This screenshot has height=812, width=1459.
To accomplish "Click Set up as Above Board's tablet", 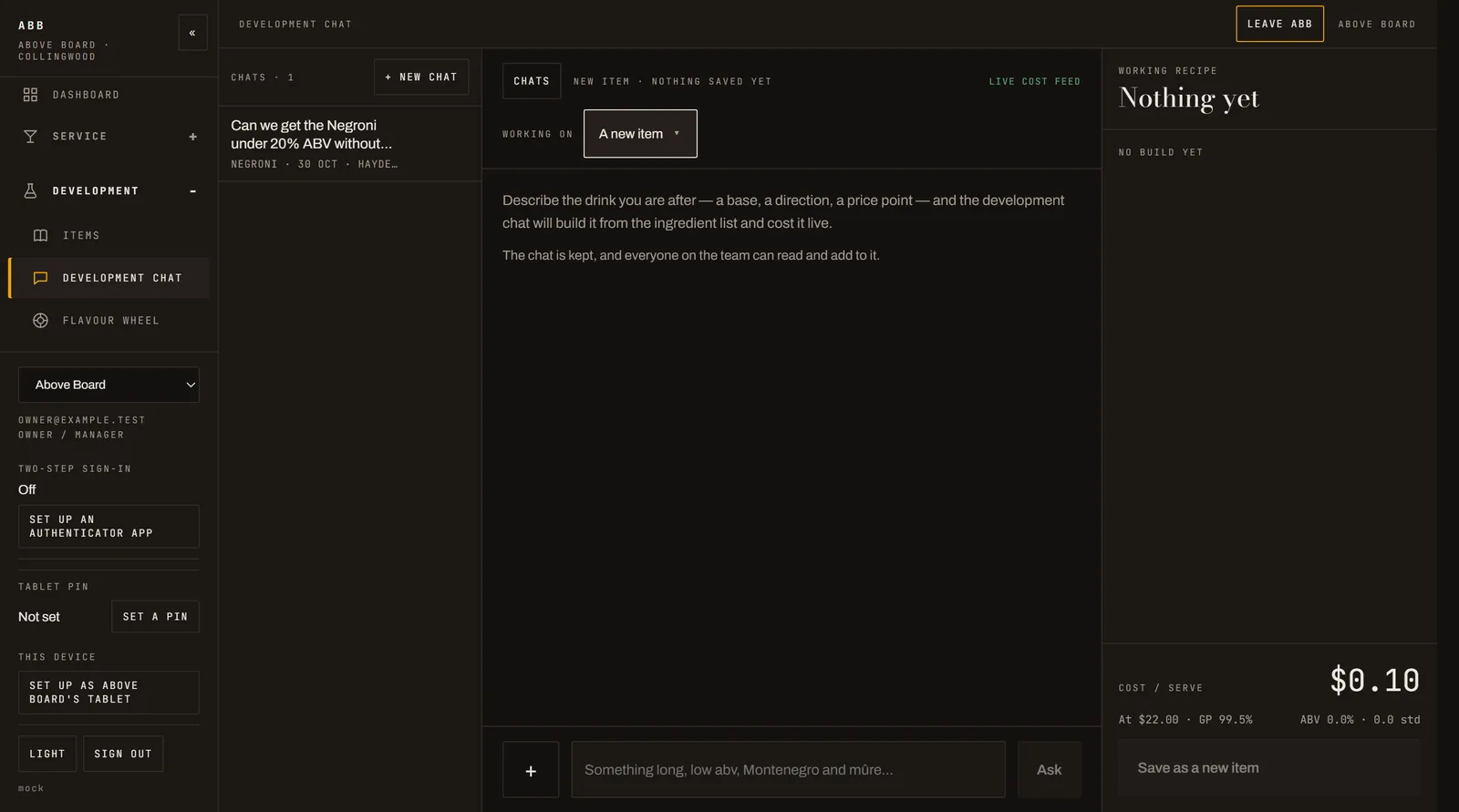I will pos(109,693).
